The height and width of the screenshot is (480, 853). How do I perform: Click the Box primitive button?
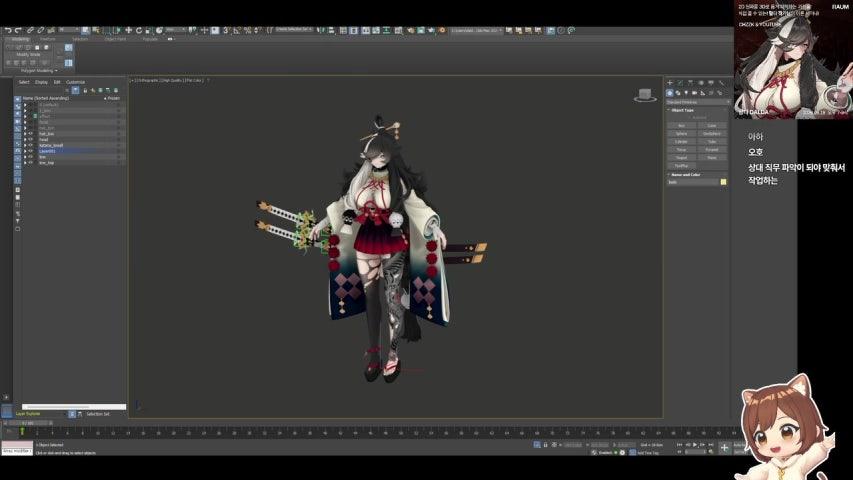[x=682, y=126]
